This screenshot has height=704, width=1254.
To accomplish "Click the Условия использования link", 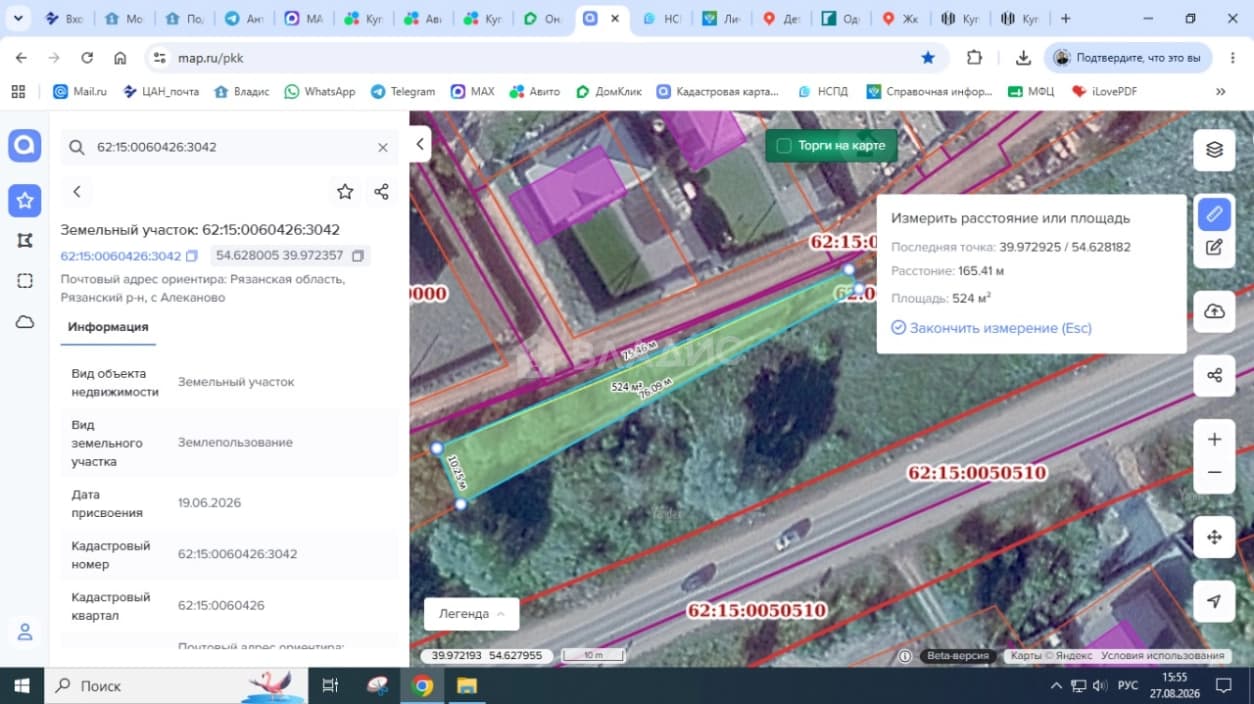I will point(1162,656).
